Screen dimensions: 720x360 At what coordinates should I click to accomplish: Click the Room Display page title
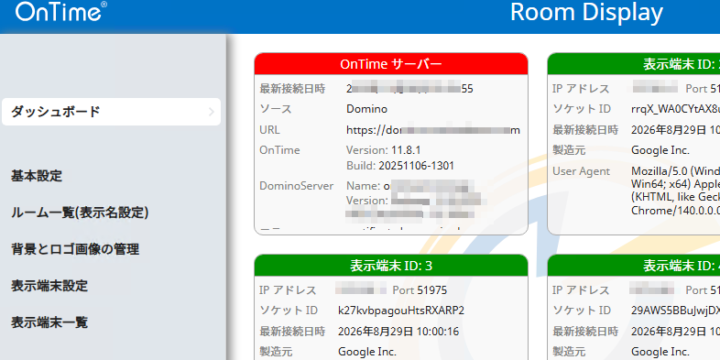[586, 12]
